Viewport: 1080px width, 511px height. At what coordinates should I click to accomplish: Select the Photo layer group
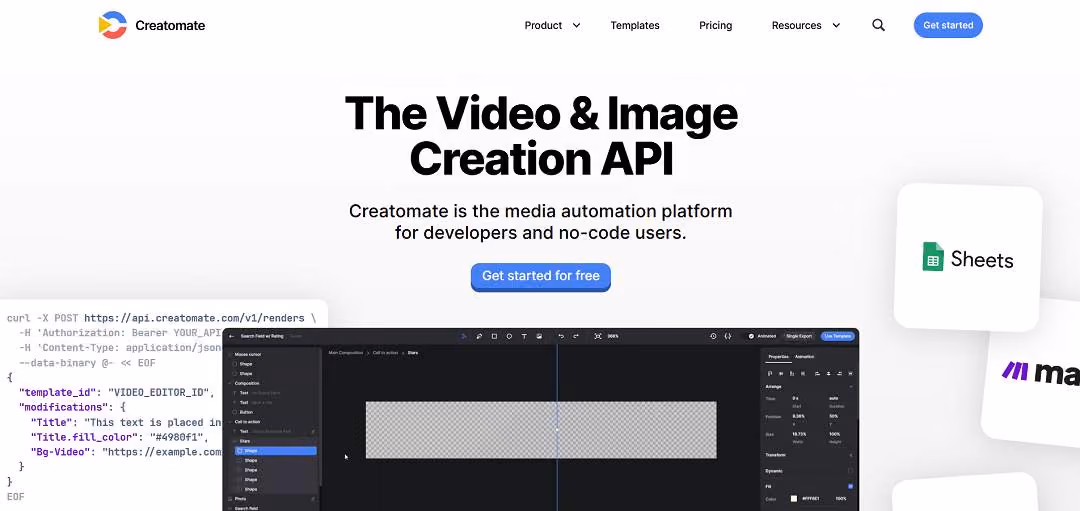(x=240, y=499)
